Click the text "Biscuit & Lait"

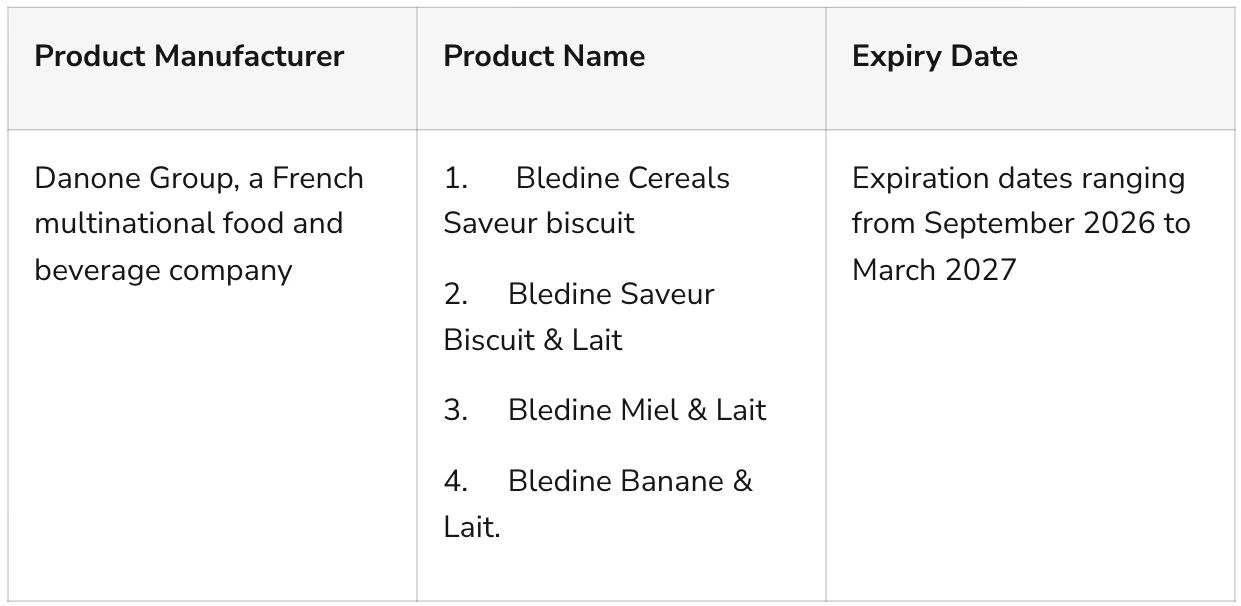click(x=532, y=340)
